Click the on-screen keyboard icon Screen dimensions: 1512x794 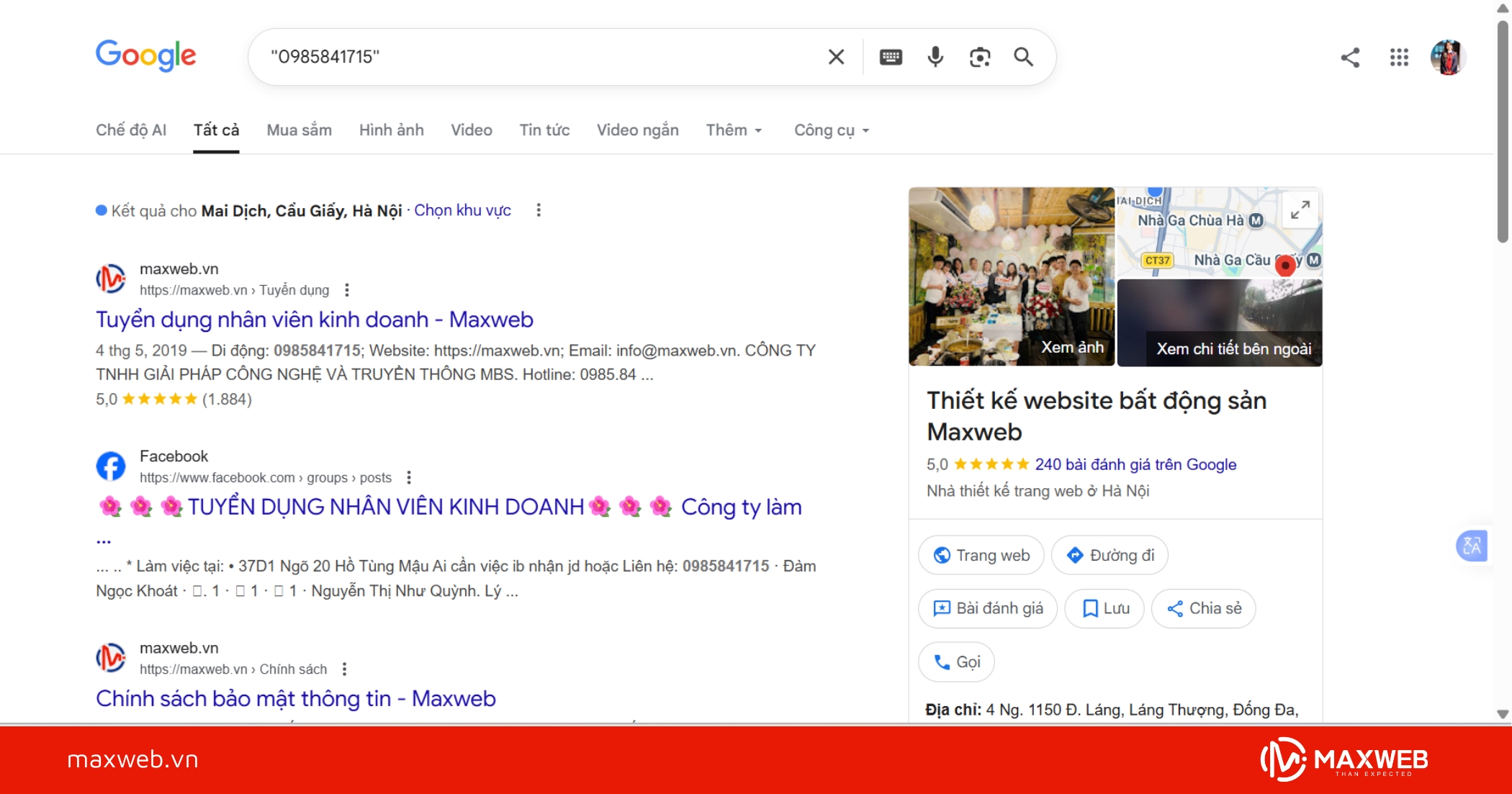[x=891, y=56]
